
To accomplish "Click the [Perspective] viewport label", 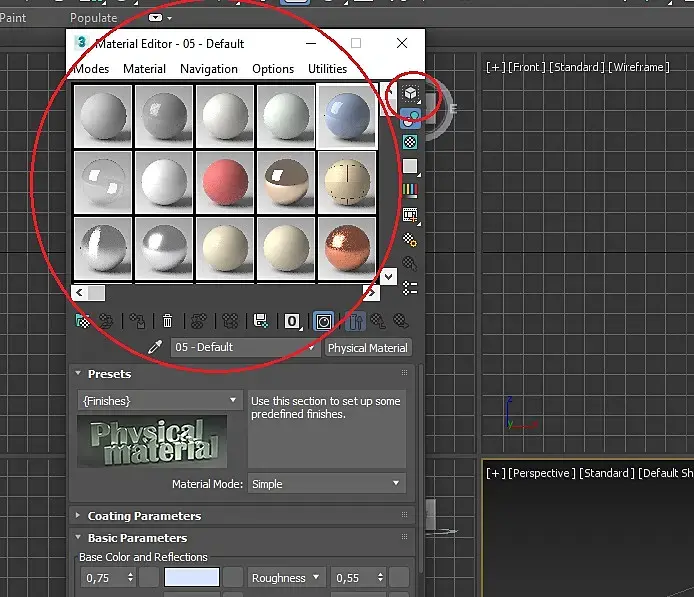I will (542, 473).
